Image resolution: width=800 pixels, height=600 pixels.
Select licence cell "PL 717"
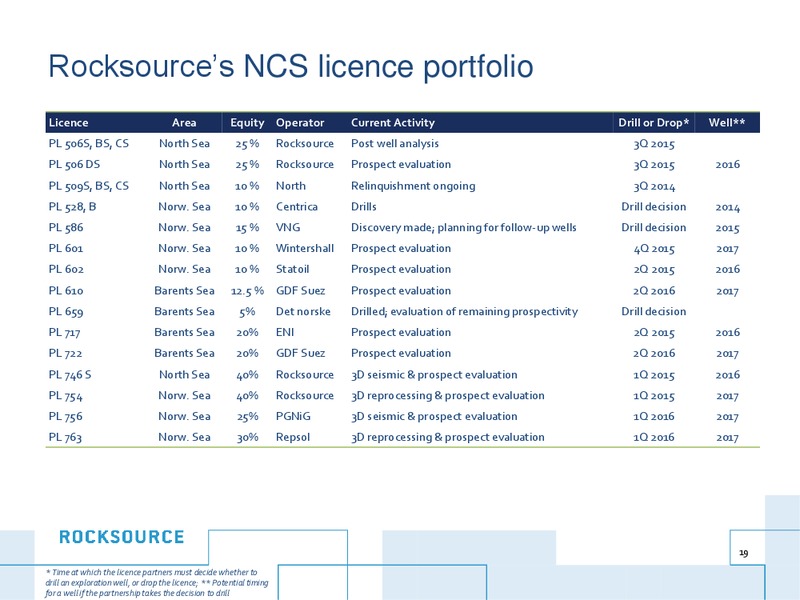coord(64,333)
